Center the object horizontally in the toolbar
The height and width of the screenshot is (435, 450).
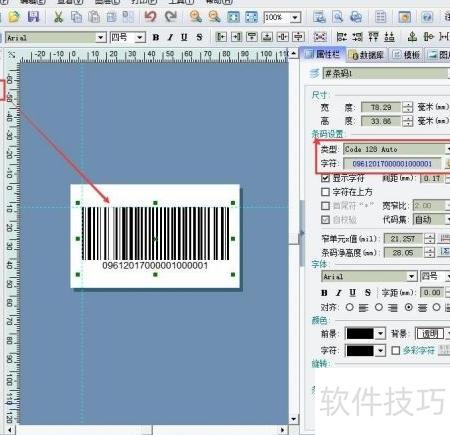point(282,37)
